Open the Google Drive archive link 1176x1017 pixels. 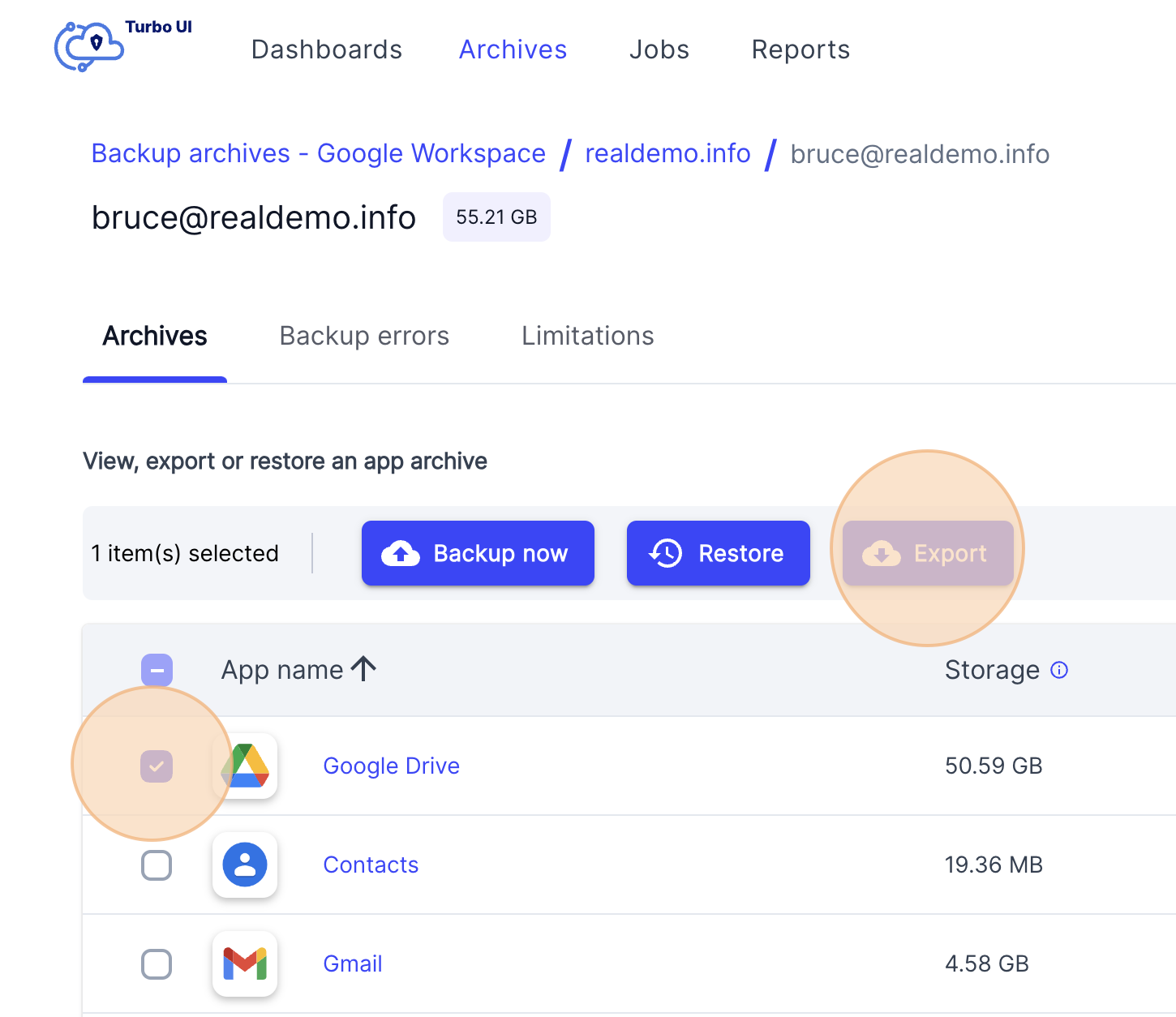391,766
